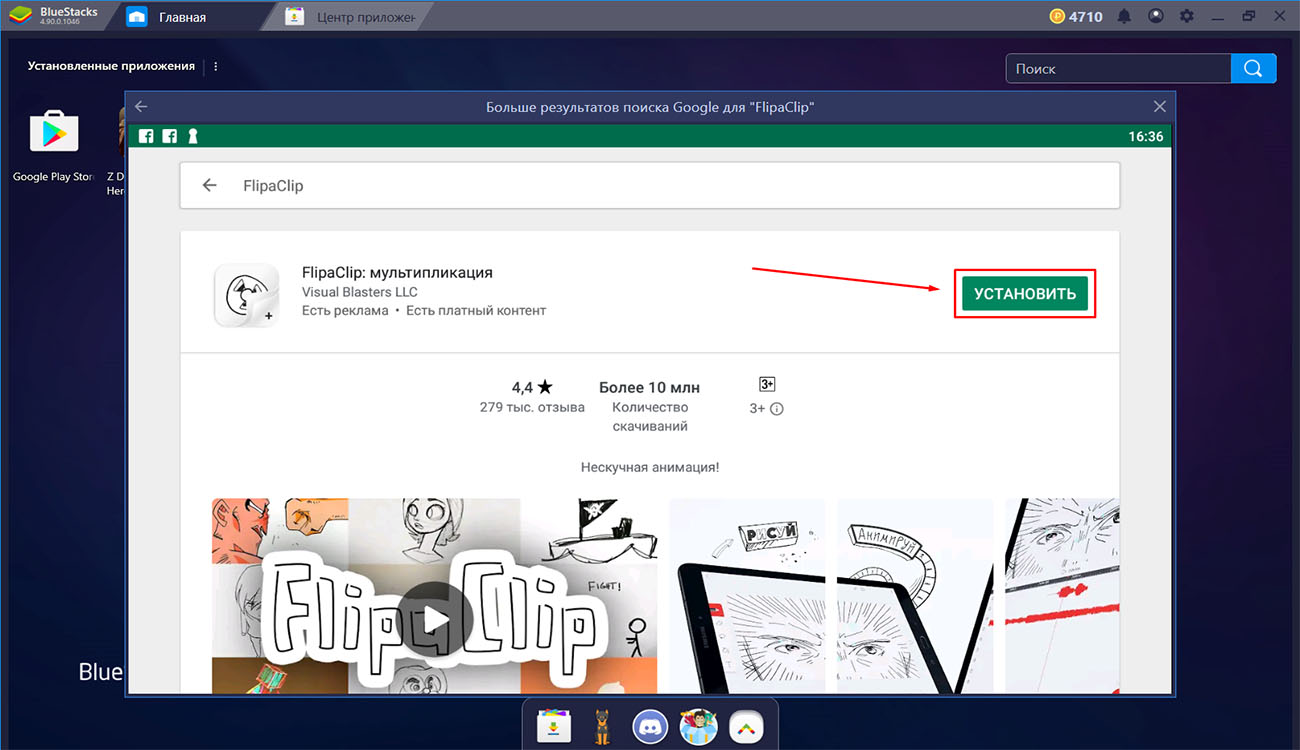Screen dimensions: 1300x750
Task: Open the download app center dock icon
Action: point(554,727)
